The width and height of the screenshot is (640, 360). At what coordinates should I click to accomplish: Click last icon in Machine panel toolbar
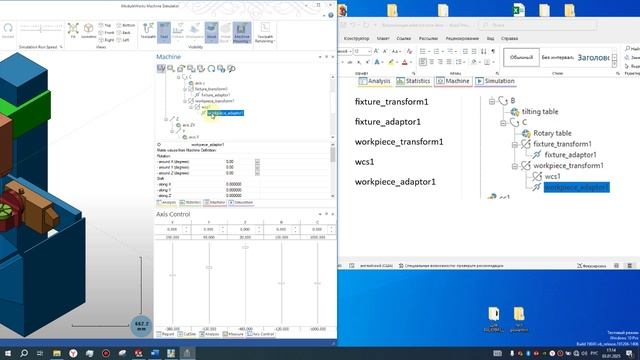(x=231, y=69)
